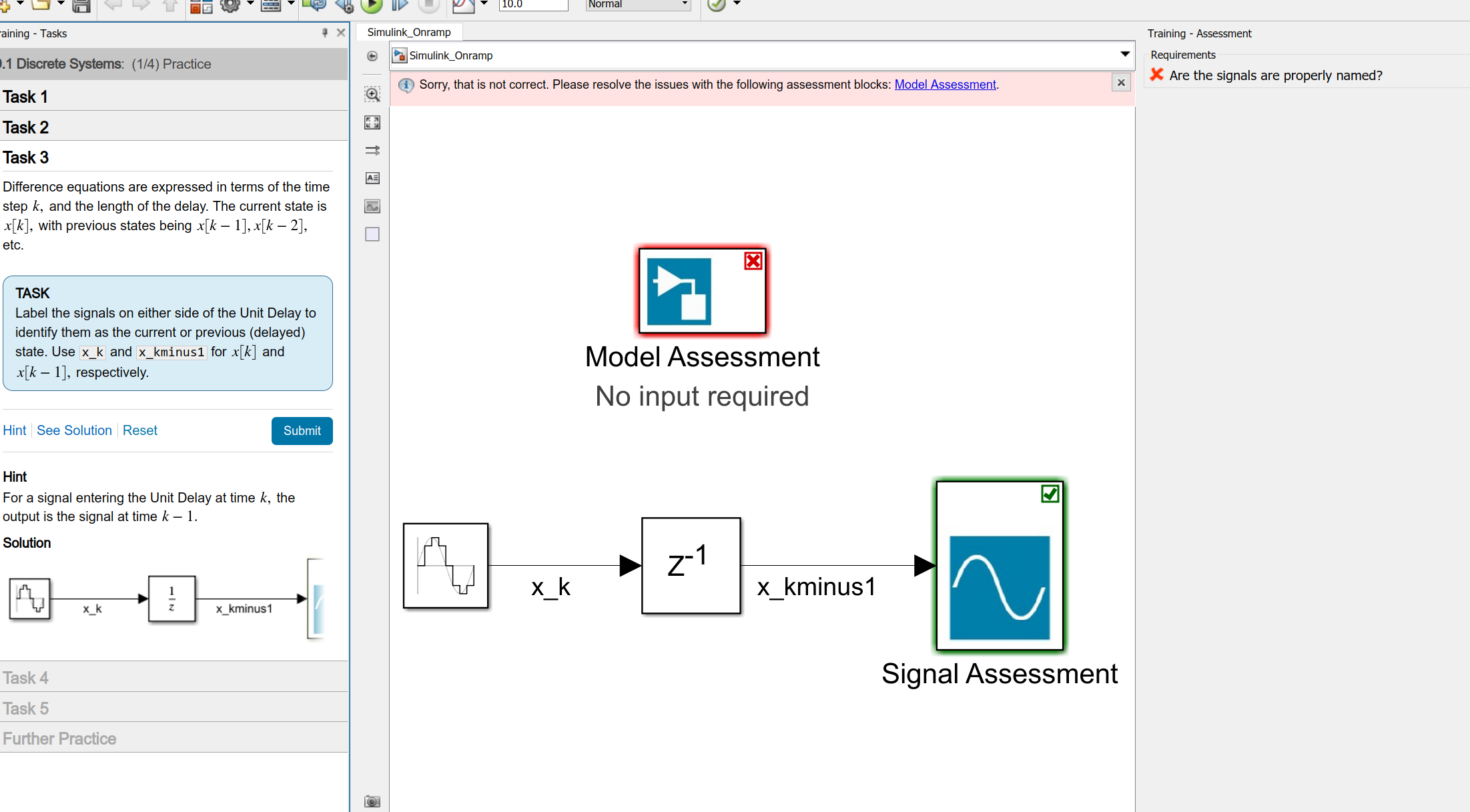Viewport: 1470px width, 812px height.
Task: Expand the Simulink_Onramp breadcrumb dropdown arrow
Action: (1125, 54)
